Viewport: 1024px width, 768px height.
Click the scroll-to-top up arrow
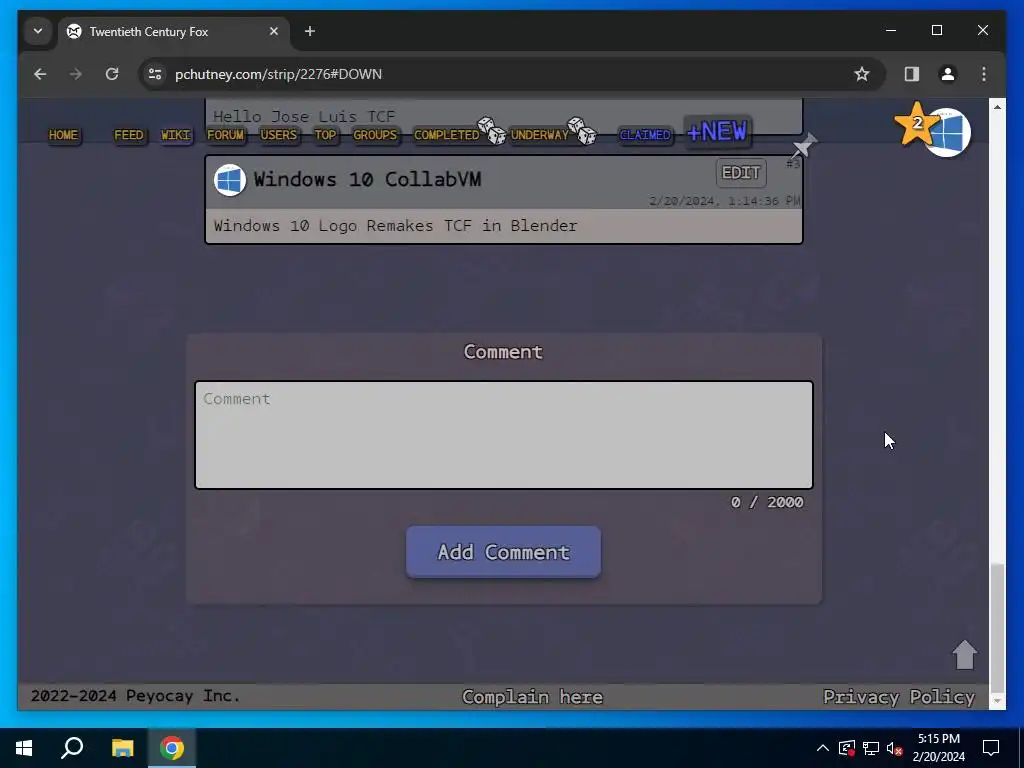965,654
